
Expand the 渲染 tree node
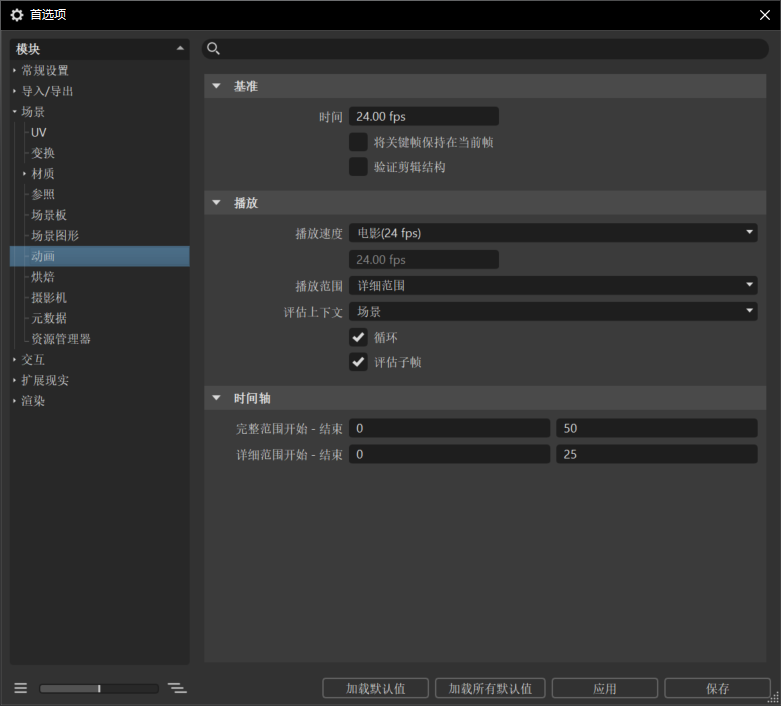pos(14,401)
